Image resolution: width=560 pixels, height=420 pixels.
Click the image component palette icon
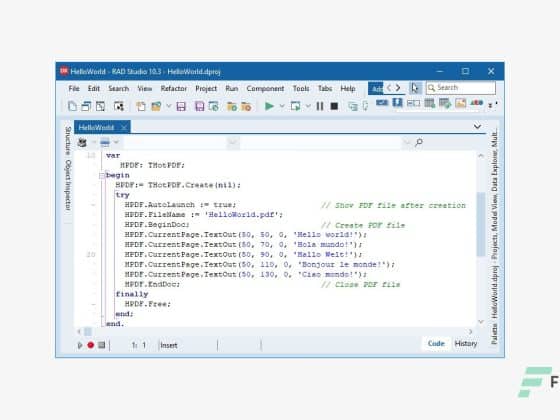click(x=461, y=103)
